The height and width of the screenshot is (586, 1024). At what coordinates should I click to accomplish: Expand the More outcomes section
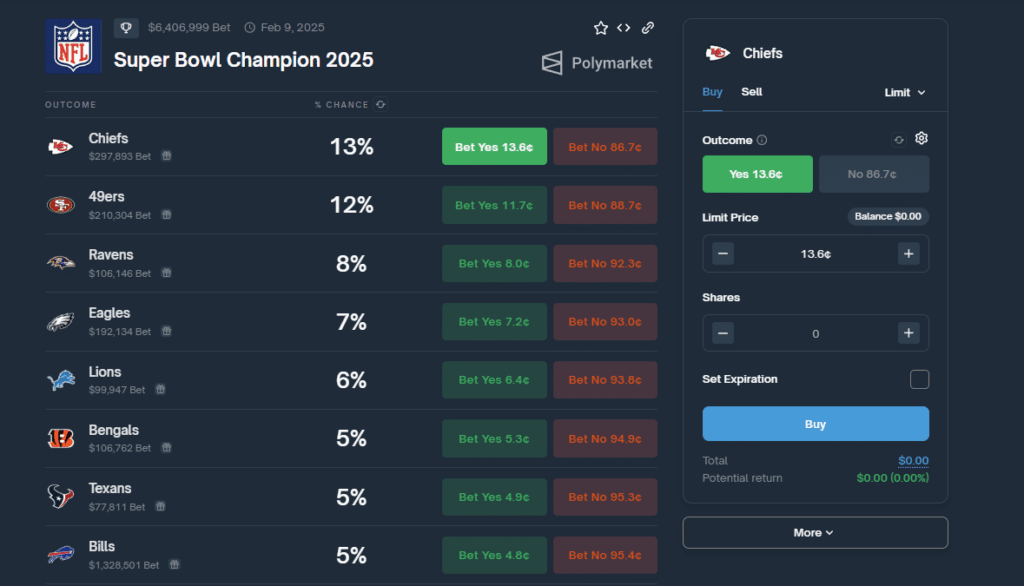pos(814,532)
